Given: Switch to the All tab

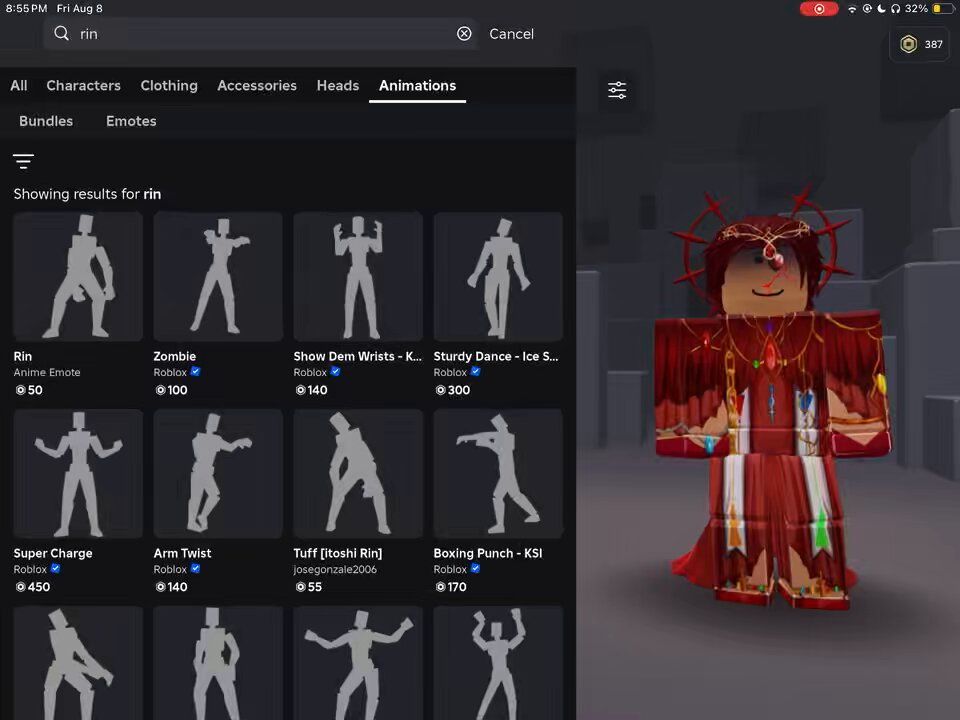Looking at the screenshot, I should coord(18,85).
